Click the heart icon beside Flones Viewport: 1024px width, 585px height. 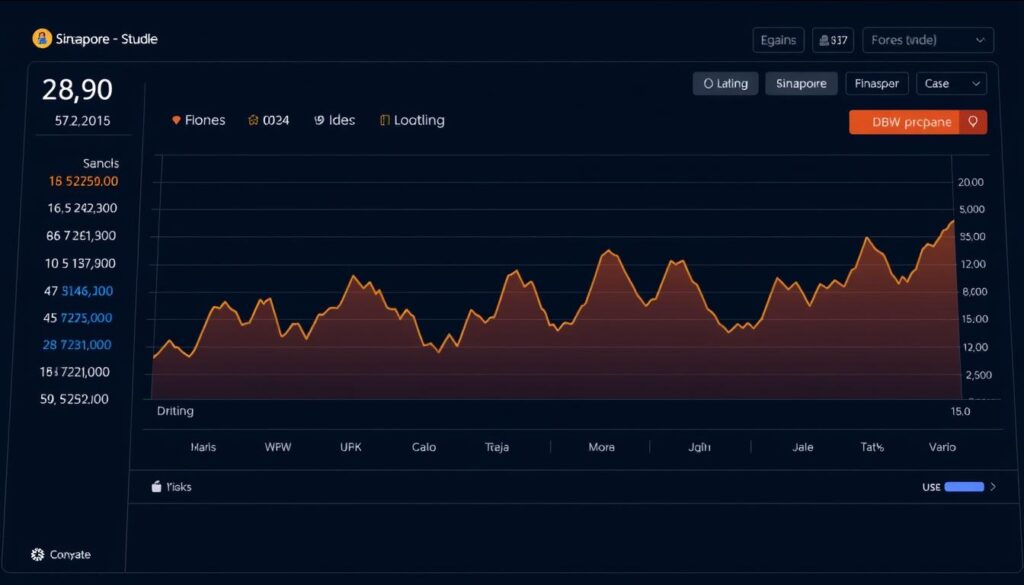tap(177, 120)
